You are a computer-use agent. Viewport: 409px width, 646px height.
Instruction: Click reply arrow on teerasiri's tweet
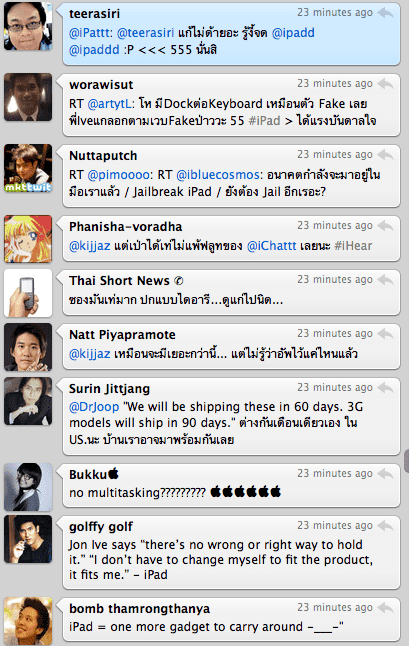(x=386, y=13)
